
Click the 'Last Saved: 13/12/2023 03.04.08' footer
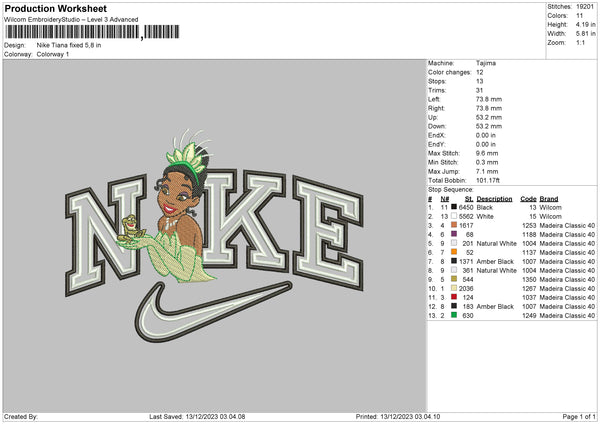197,416
